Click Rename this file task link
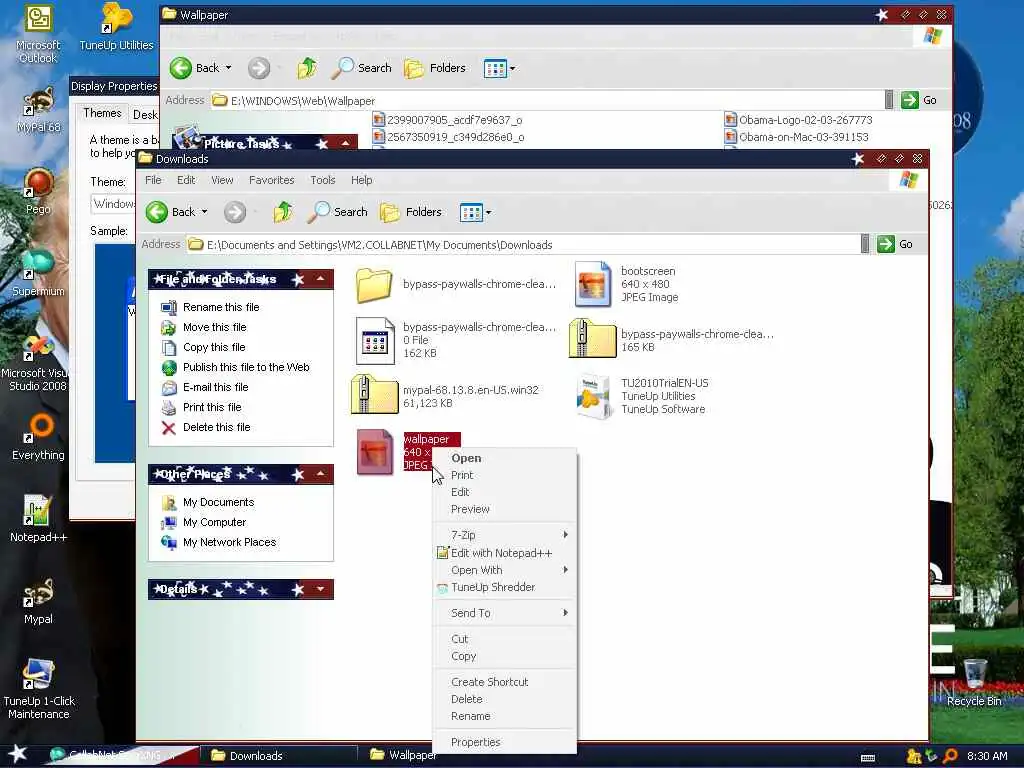The width and height of the screenshot is (1024, 768). 221,307
